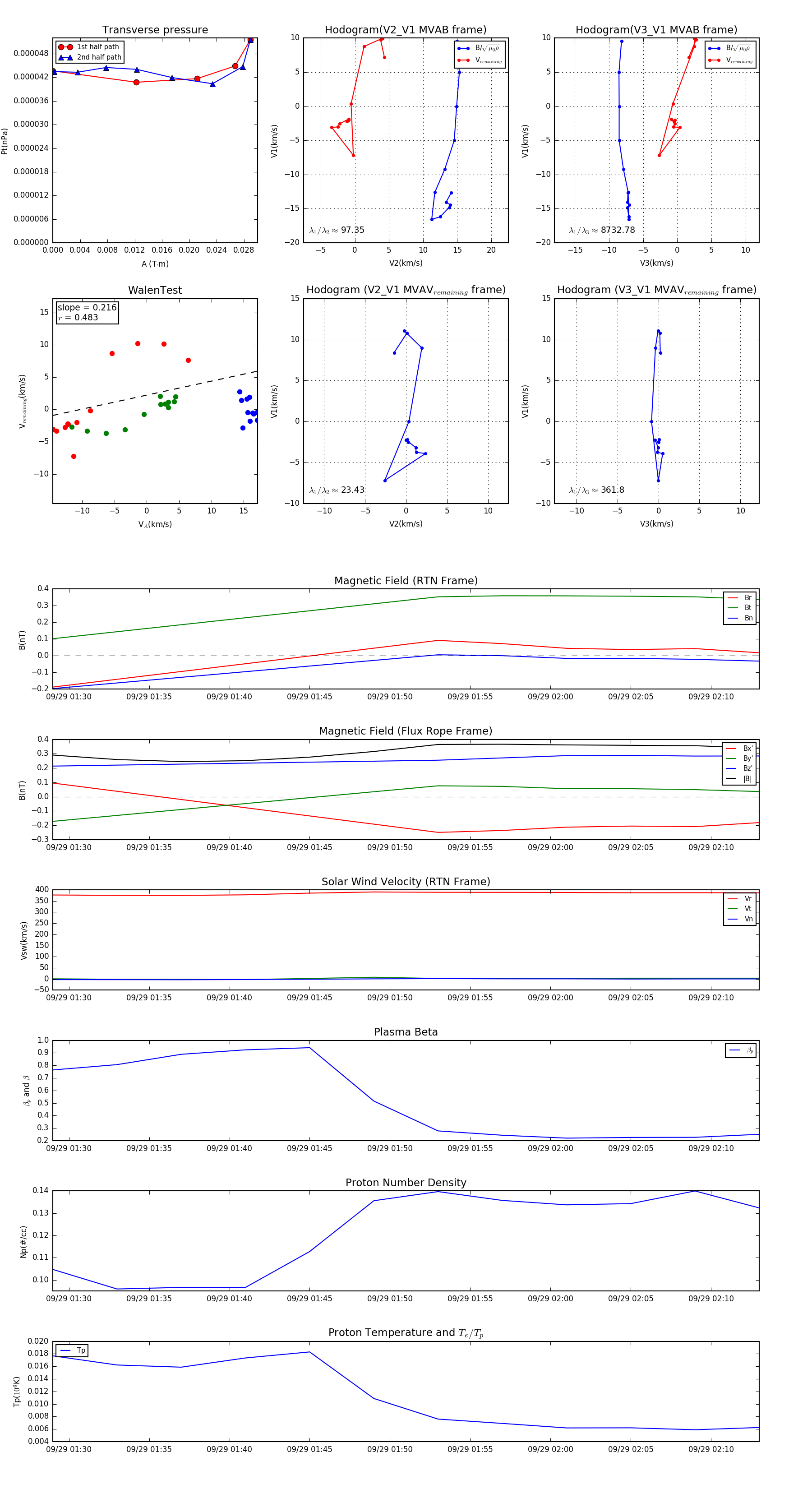Click the 'Vt' legend entry
Image resolution: width=812 pixels, height=1489 pixels.
[740, 909]
